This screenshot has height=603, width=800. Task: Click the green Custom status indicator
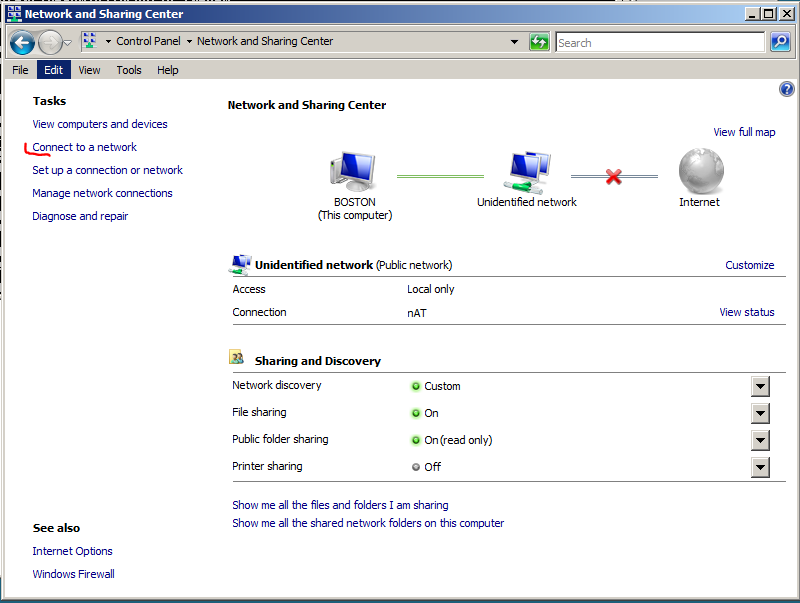point(416,386)
